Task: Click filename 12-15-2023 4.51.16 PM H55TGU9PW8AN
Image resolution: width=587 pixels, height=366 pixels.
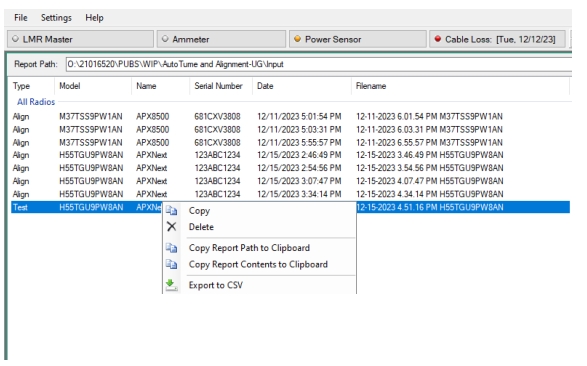Action: pos(430,207)
